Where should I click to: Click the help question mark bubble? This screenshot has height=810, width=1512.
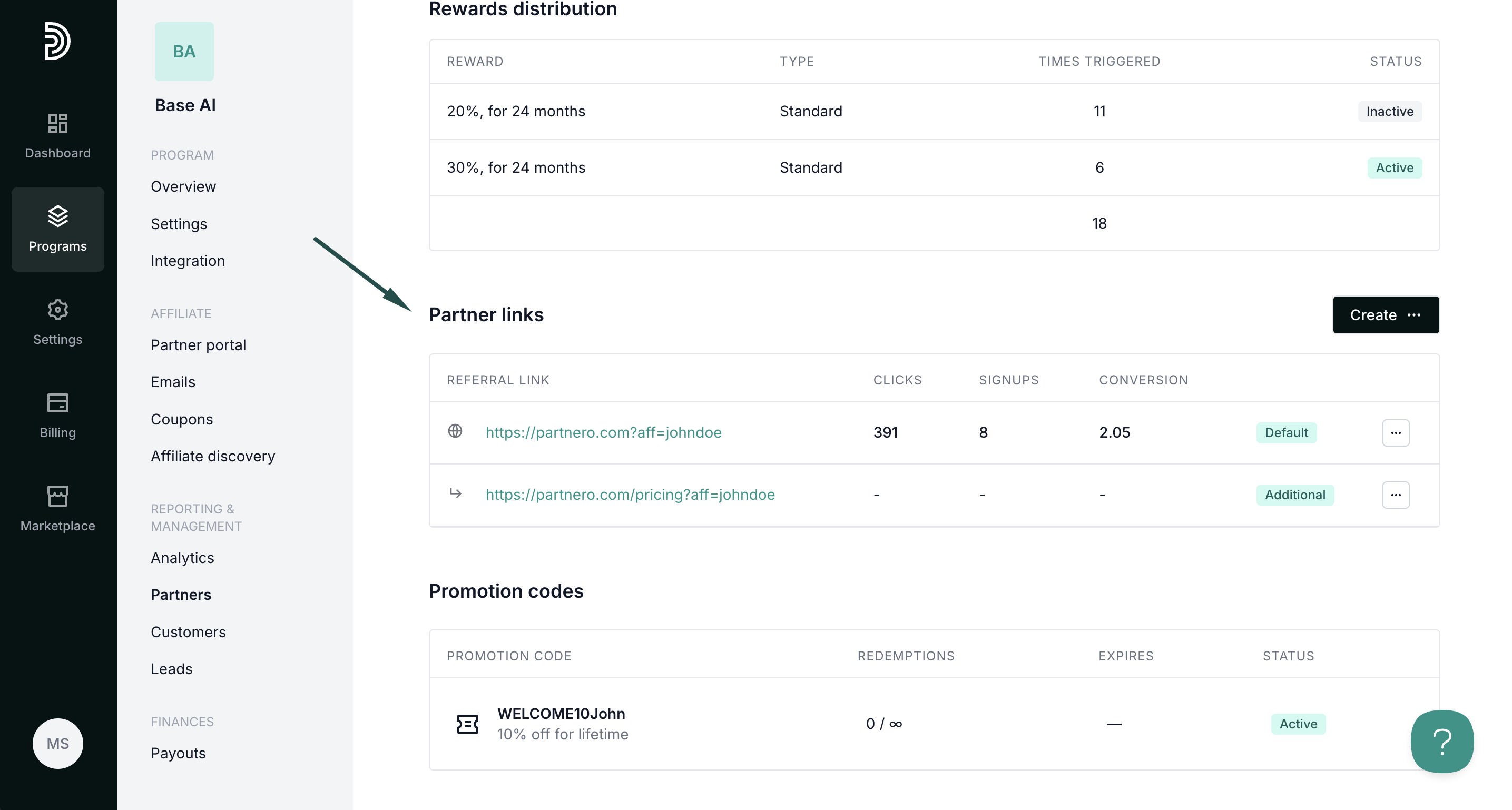(x=1441, y=742)
